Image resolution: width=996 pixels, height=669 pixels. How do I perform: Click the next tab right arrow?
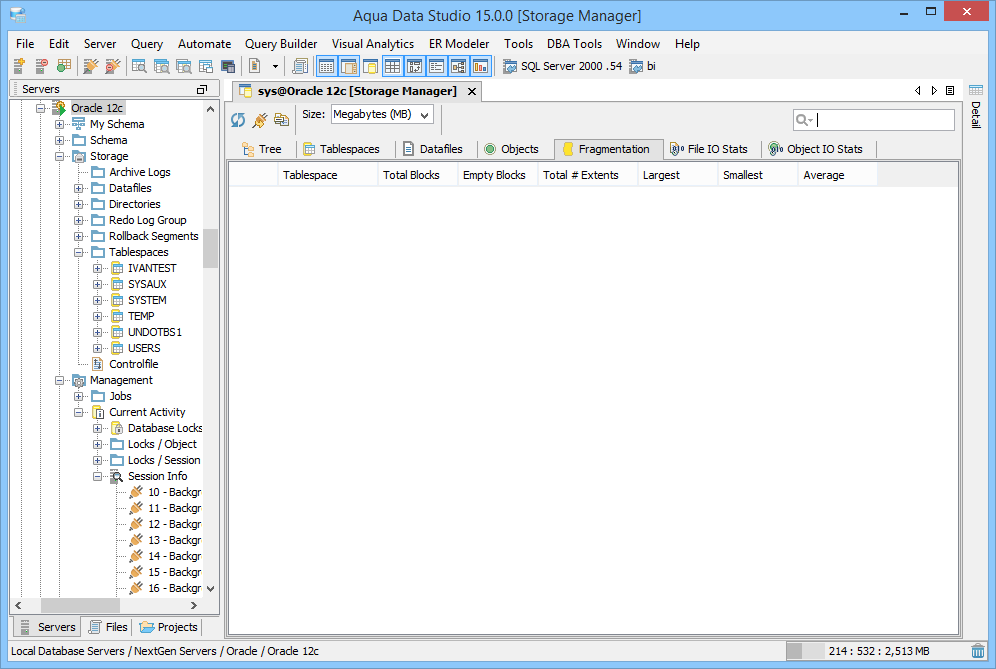[x=934, y=91]
